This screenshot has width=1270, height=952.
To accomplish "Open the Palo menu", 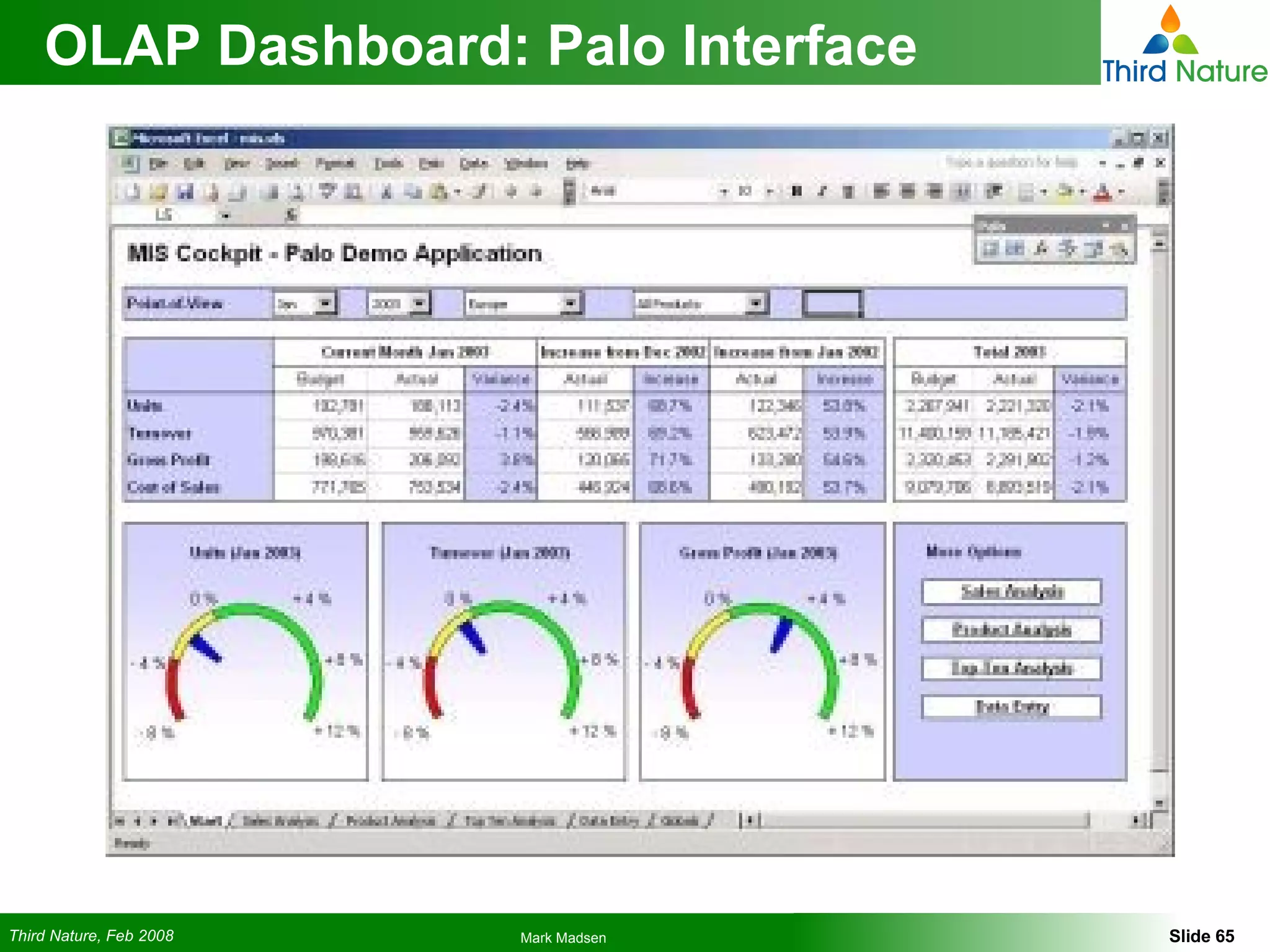I will [x=432, y=164].
